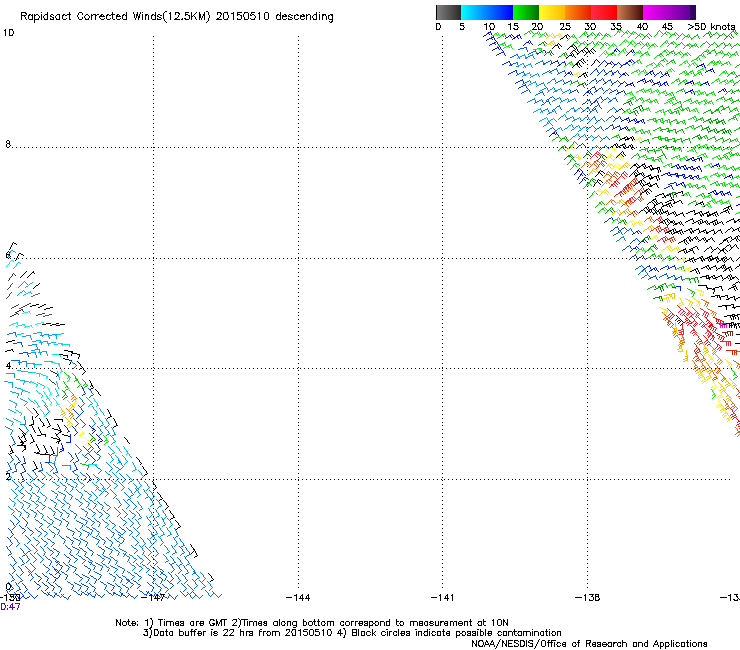This screenshot has width=740, height=650.
Task: Click the longitude axis label '-147'
Action: [x=153, y=598]
